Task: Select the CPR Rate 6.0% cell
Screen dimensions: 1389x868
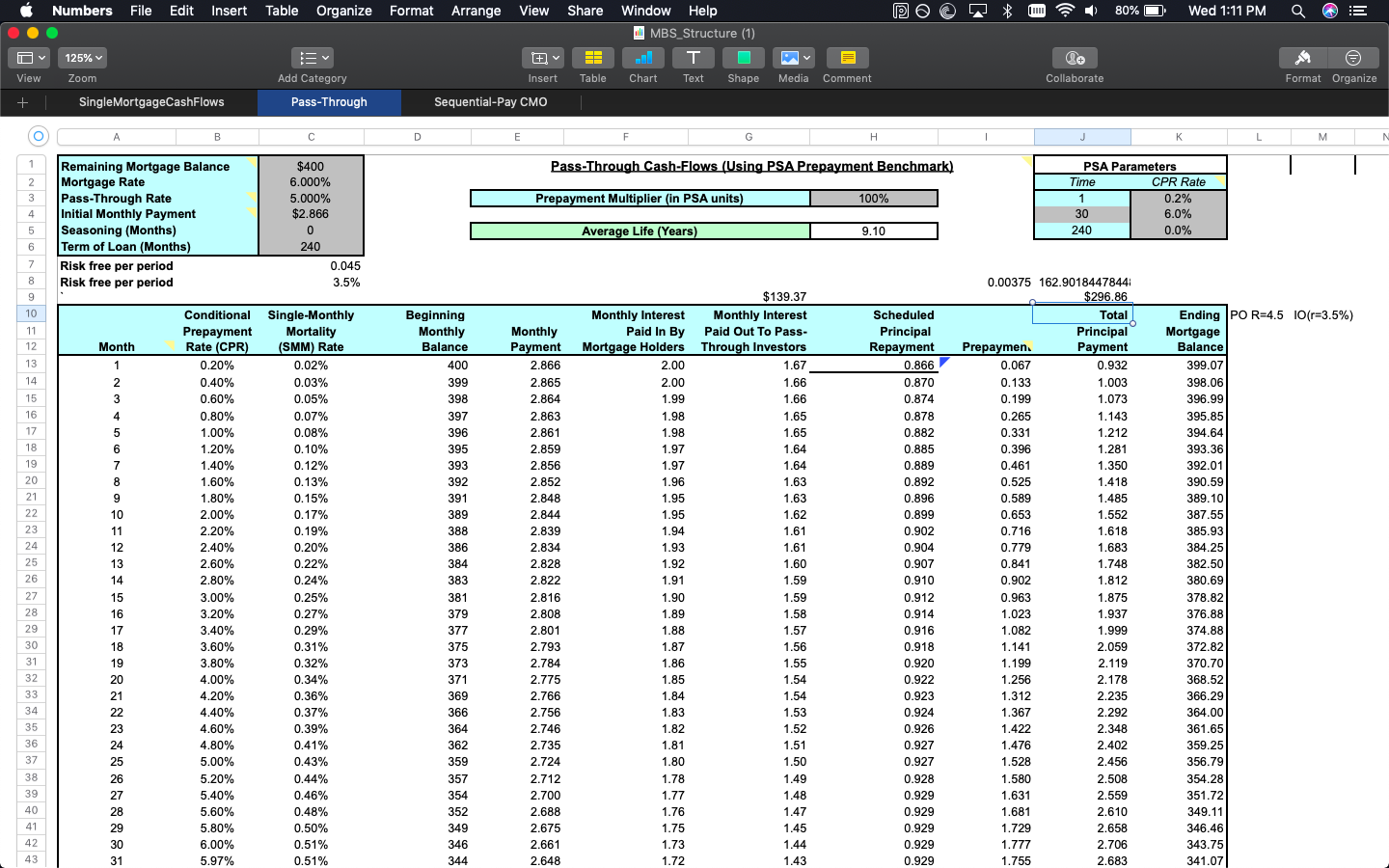Action: tap(1178, 214)
